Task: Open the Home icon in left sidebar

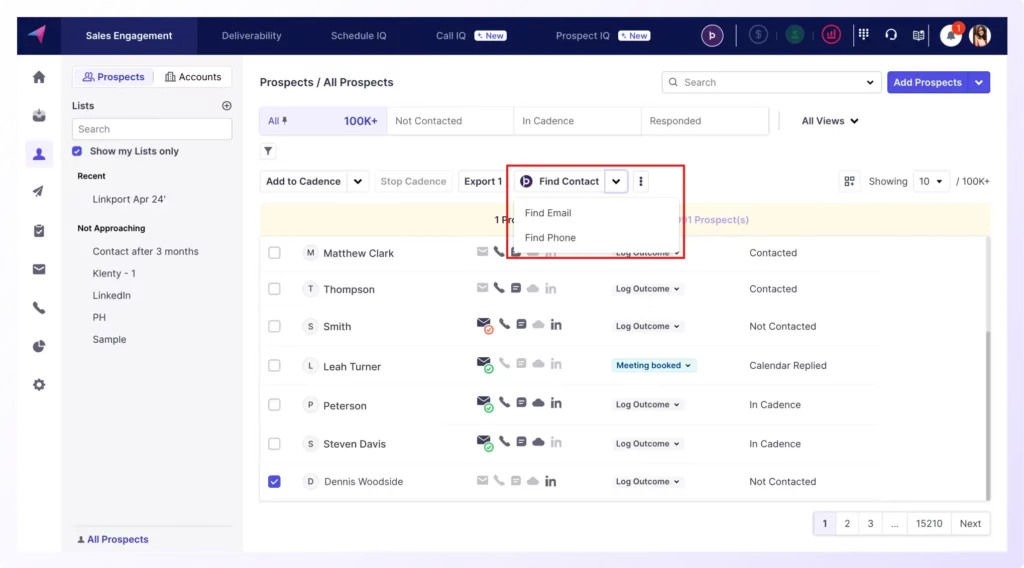Action: (x=39, y=77)
